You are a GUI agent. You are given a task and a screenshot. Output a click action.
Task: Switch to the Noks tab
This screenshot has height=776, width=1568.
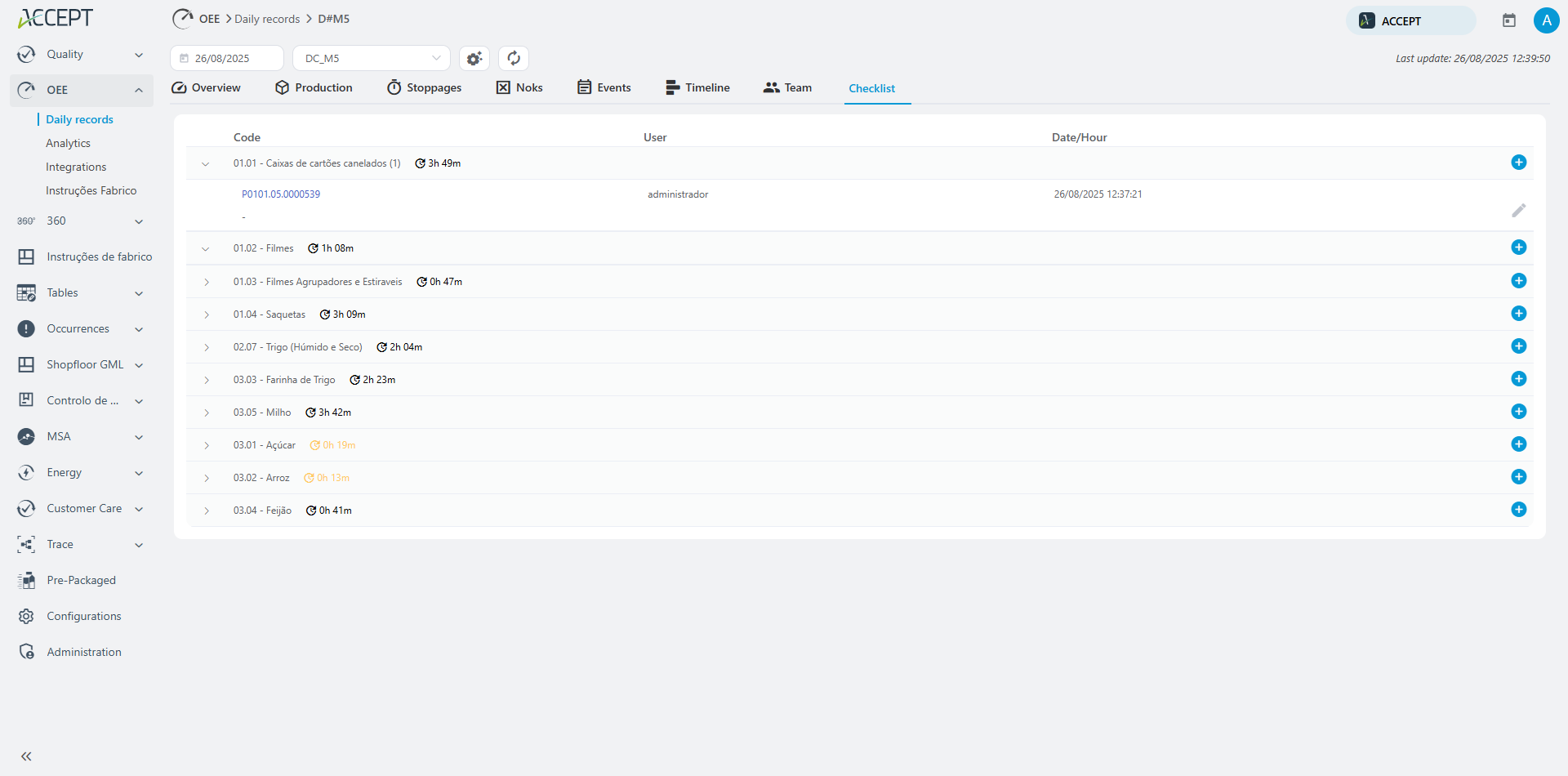click(x=519, y=87)
